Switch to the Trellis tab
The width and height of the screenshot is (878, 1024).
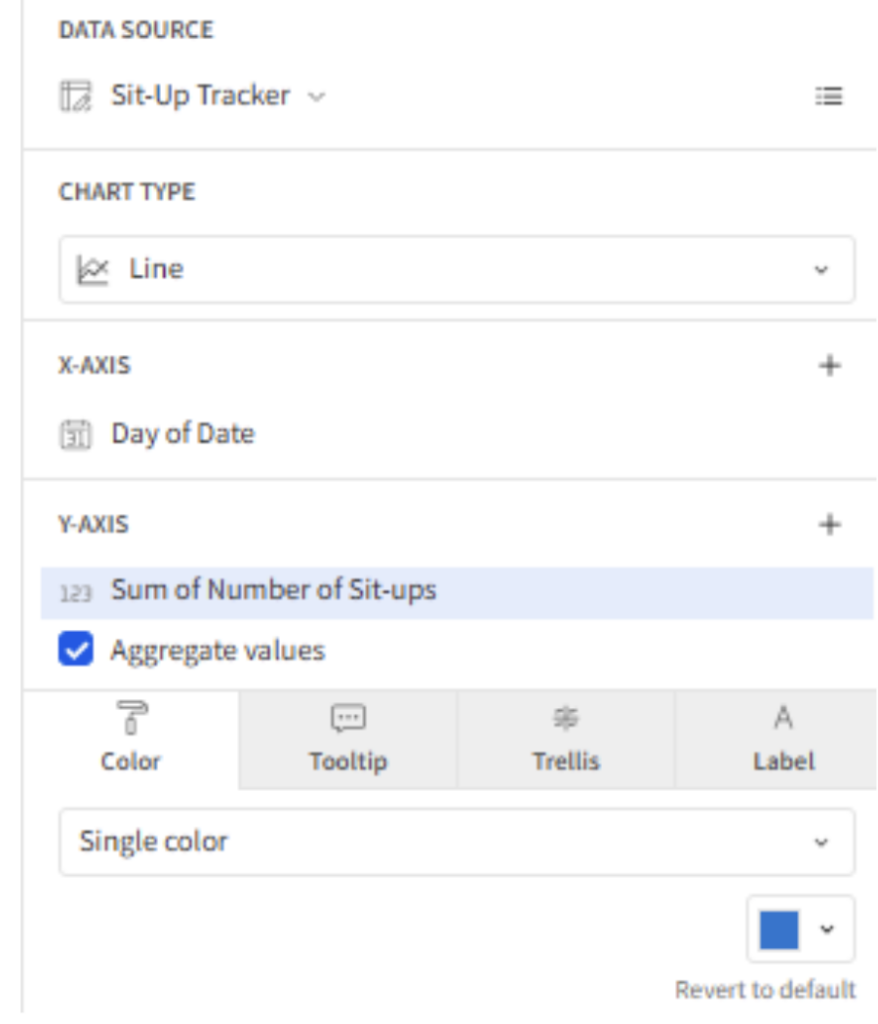[566, 739]
